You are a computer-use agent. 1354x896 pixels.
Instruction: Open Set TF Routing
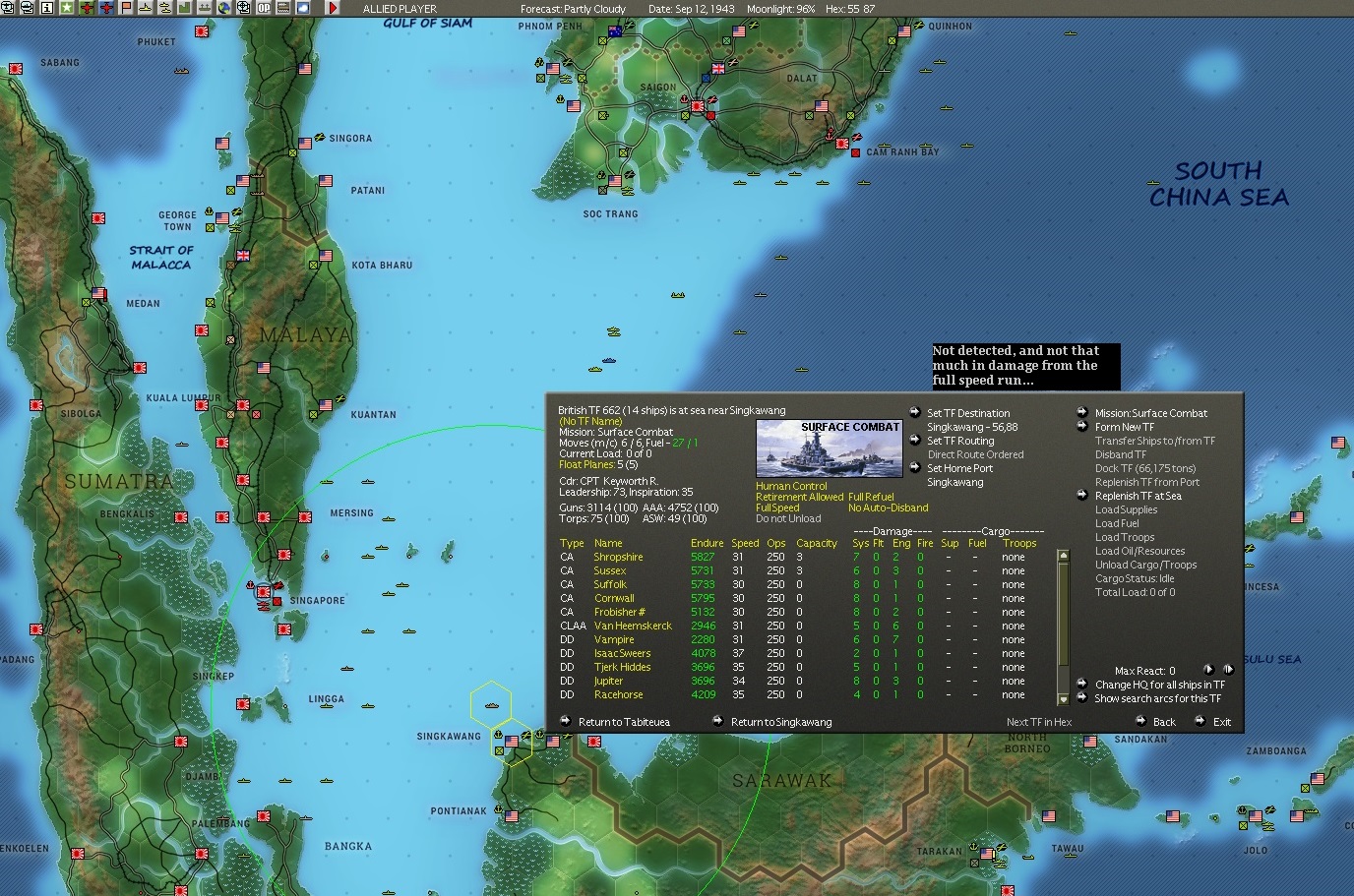point(960,441)
